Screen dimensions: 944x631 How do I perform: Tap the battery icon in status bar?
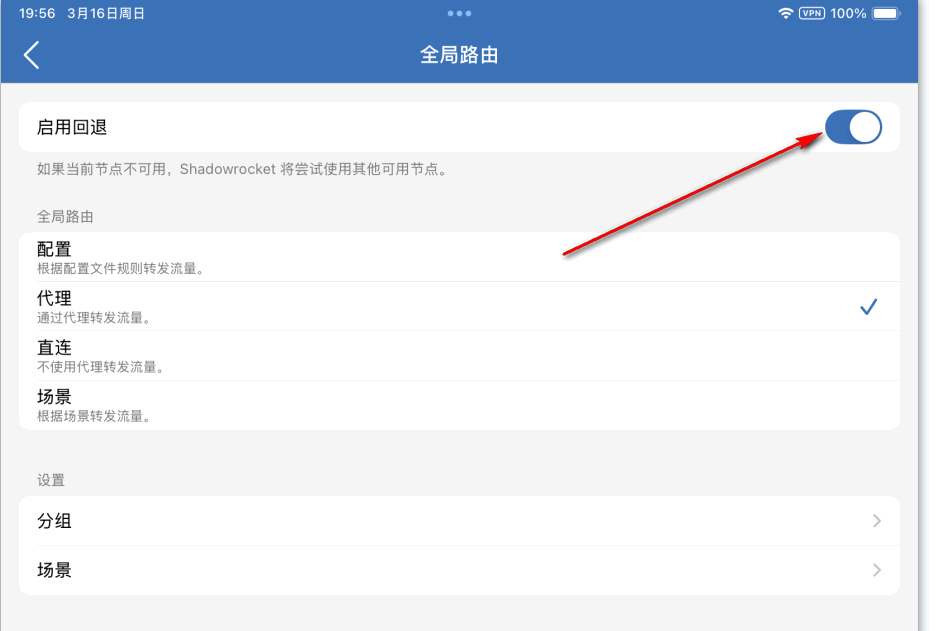click(x=886, y=13)
